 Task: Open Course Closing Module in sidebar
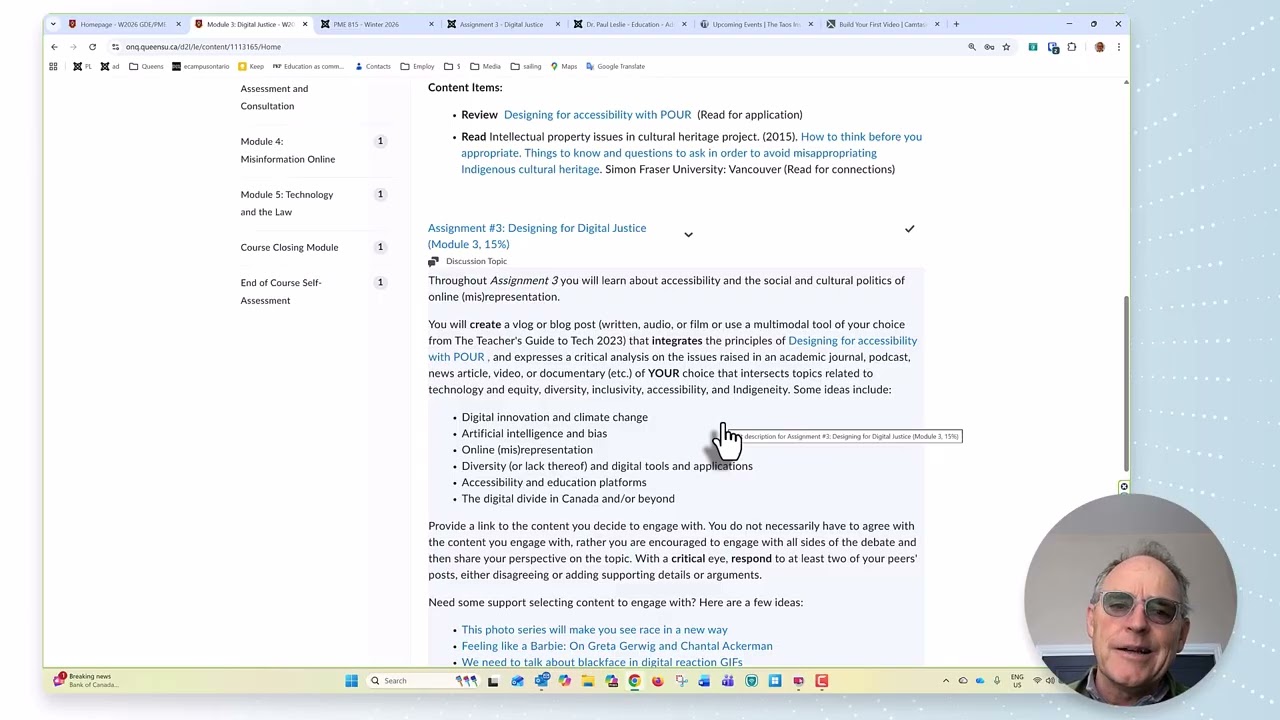click(289, 247)
